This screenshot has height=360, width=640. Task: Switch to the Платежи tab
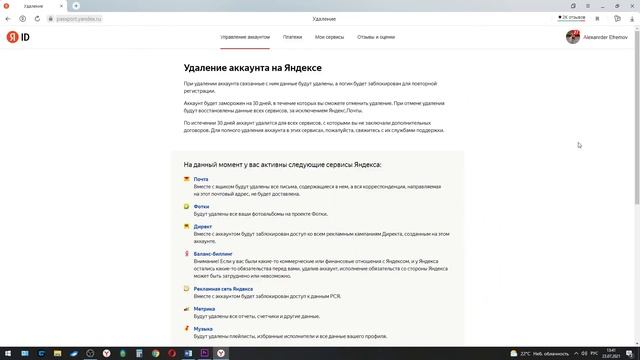click(x=292, y=37)
